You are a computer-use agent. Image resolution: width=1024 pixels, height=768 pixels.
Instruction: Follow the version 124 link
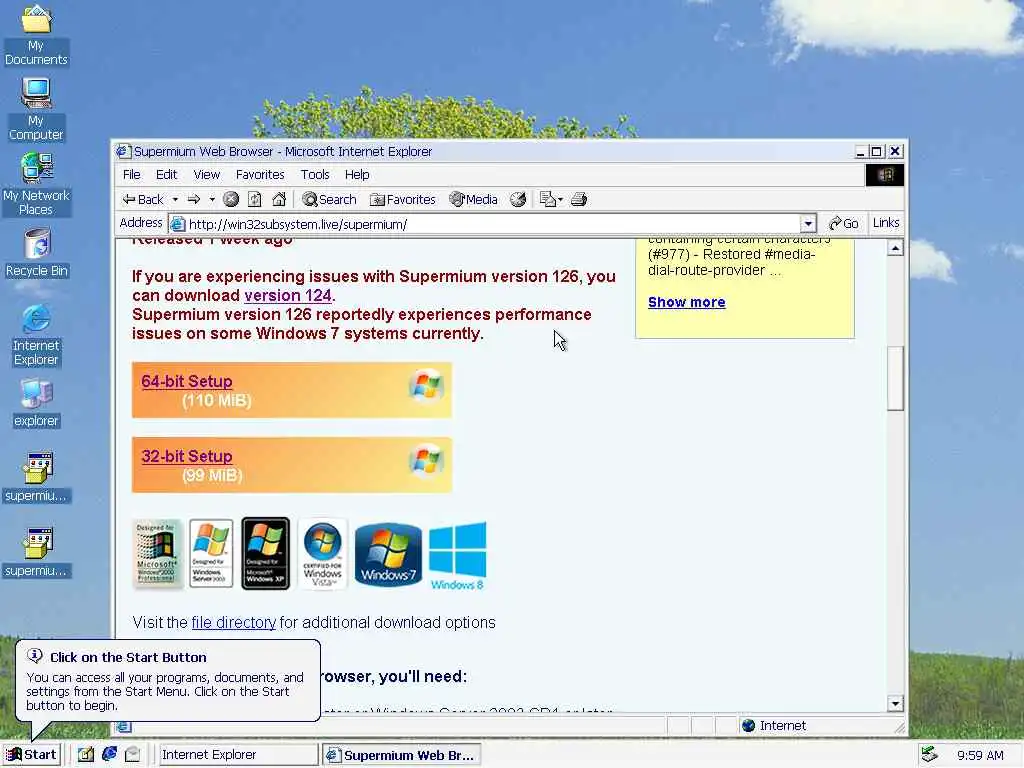tap(288, 296)
